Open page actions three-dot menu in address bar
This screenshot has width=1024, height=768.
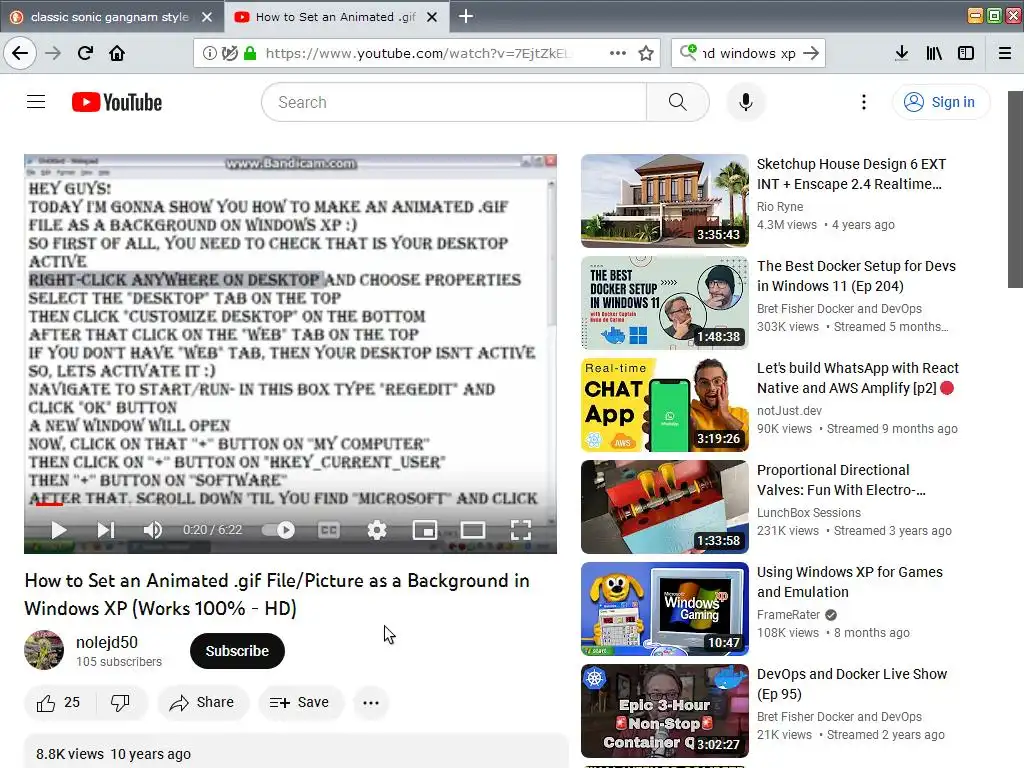(618, 53)
